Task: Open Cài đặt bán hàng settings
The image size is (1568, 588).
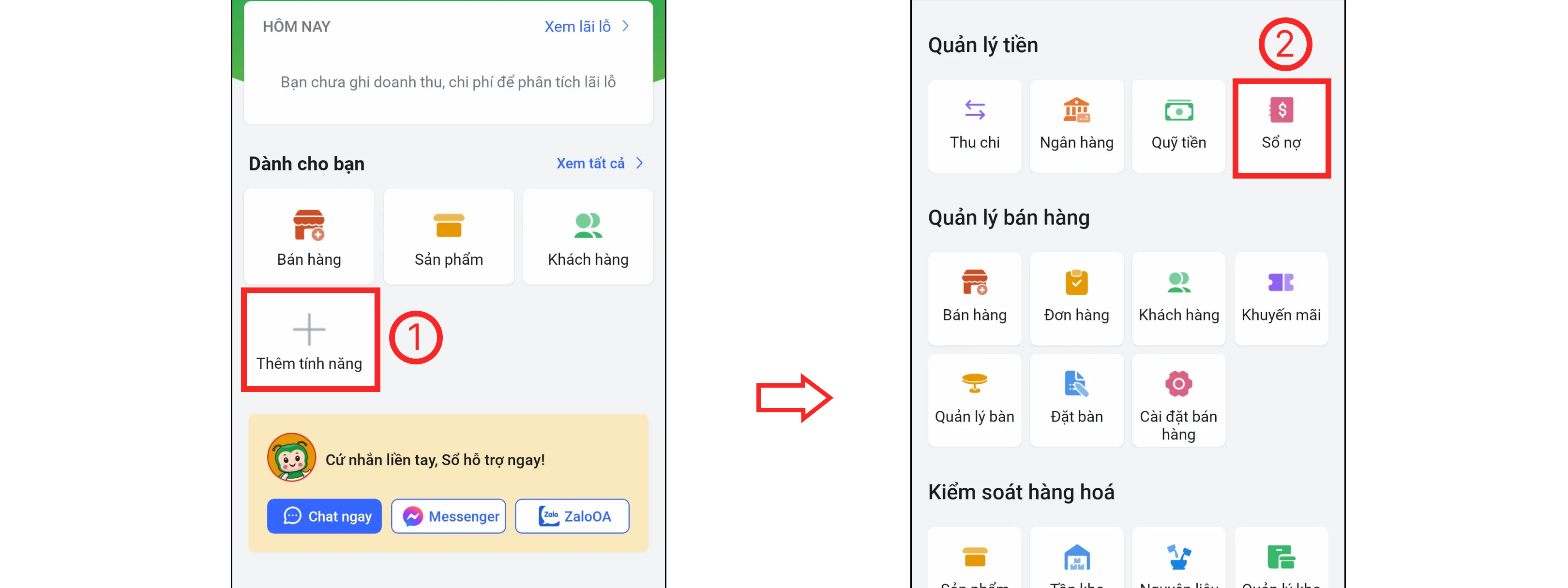Action: pos(1178,401)
